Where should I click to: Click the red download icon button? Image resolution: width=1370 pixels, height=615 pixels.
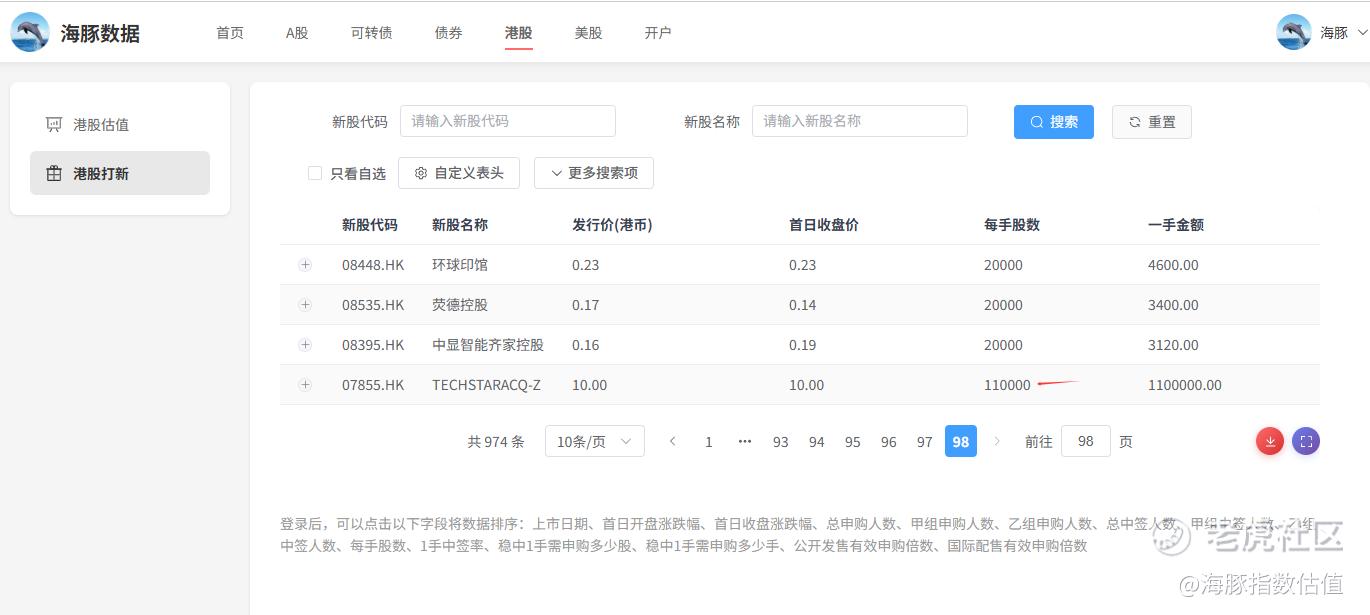pyautogui.click(x=1270, y=441)
